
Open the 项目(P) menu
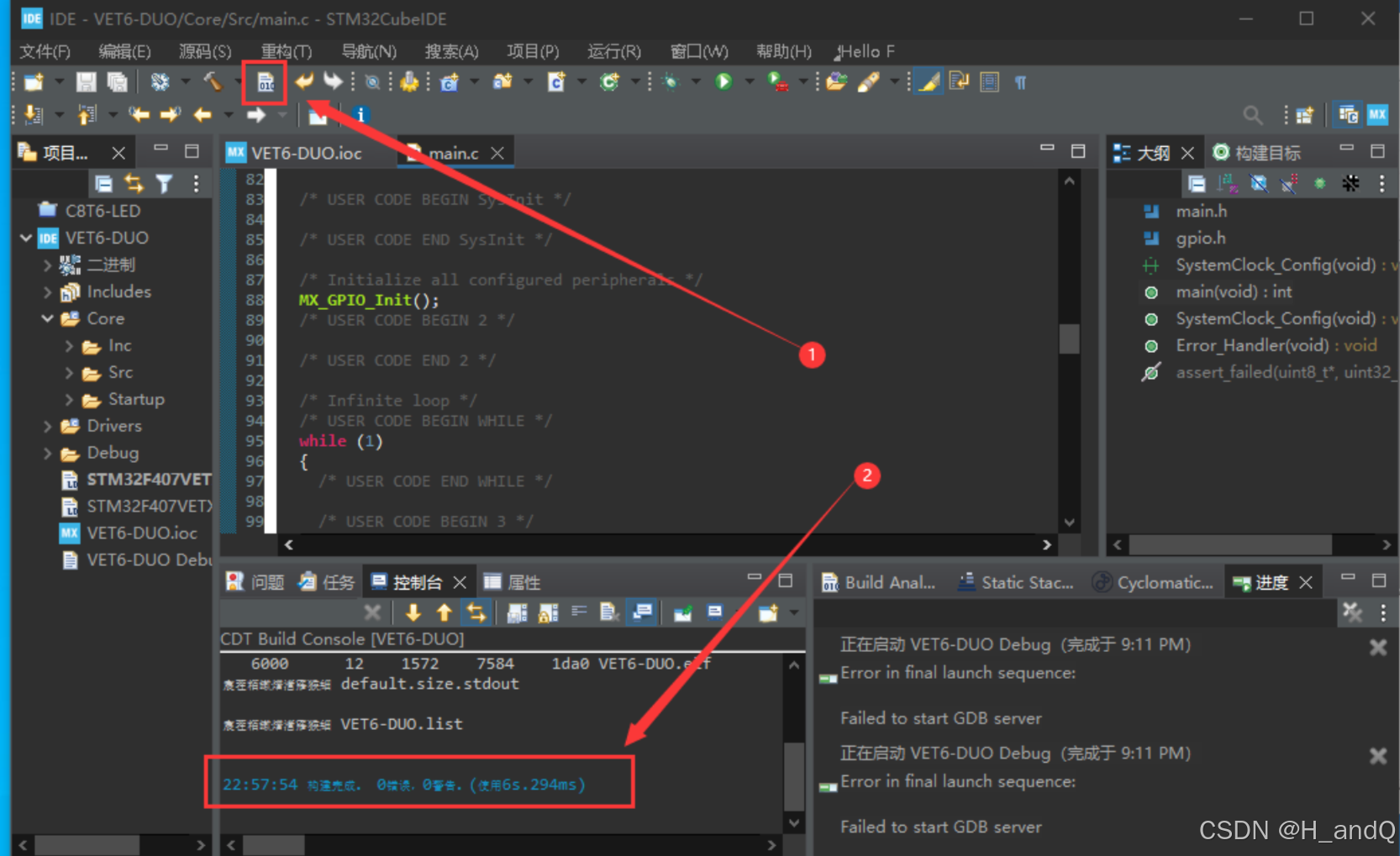coord(533,51)
